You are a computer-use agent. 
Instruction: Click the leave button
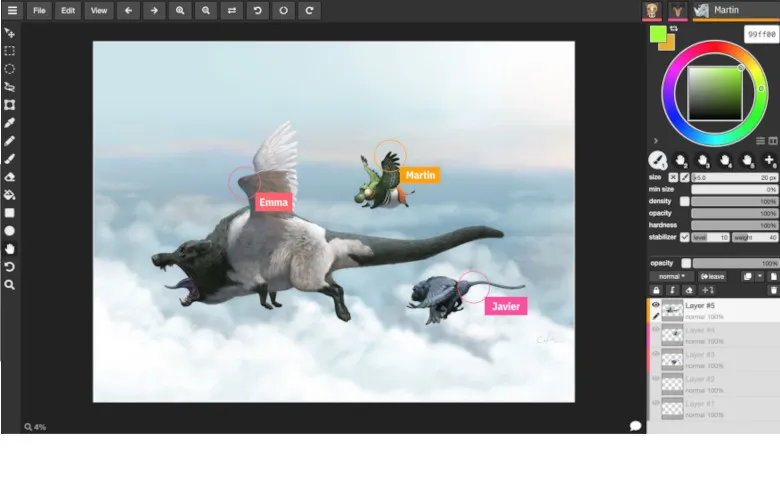(x=712, y=276)
